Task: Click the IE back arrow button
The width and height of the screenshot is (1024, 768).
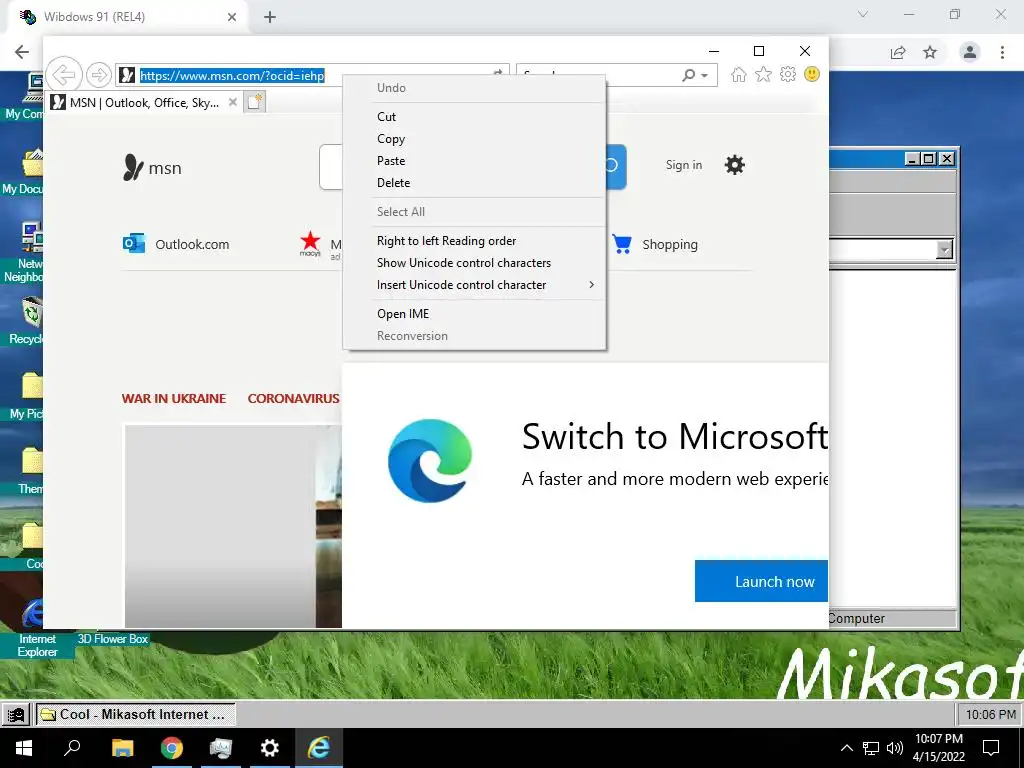Action: tap(64, 74)
